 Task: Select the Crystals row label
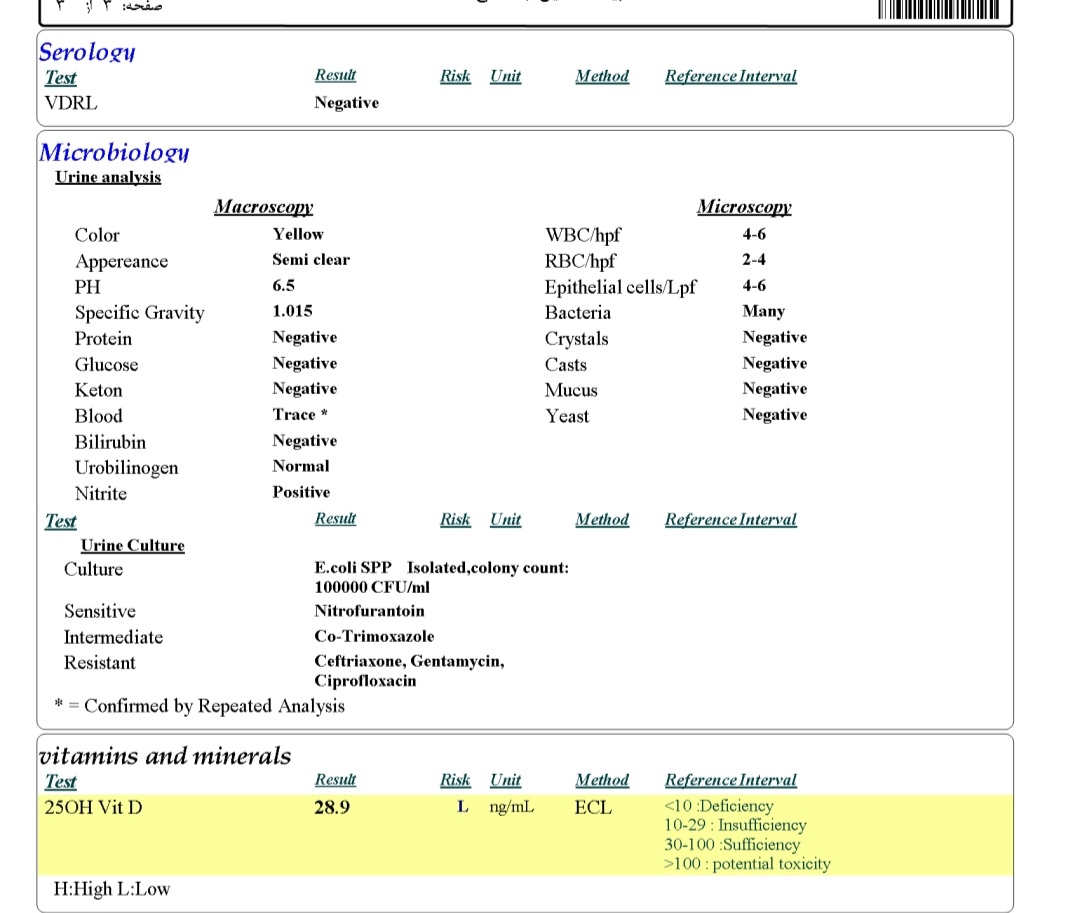pos(577,339)
